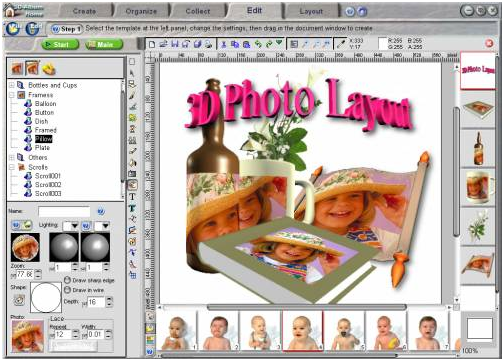Click the New document icon in toolbar

(152, 44)
